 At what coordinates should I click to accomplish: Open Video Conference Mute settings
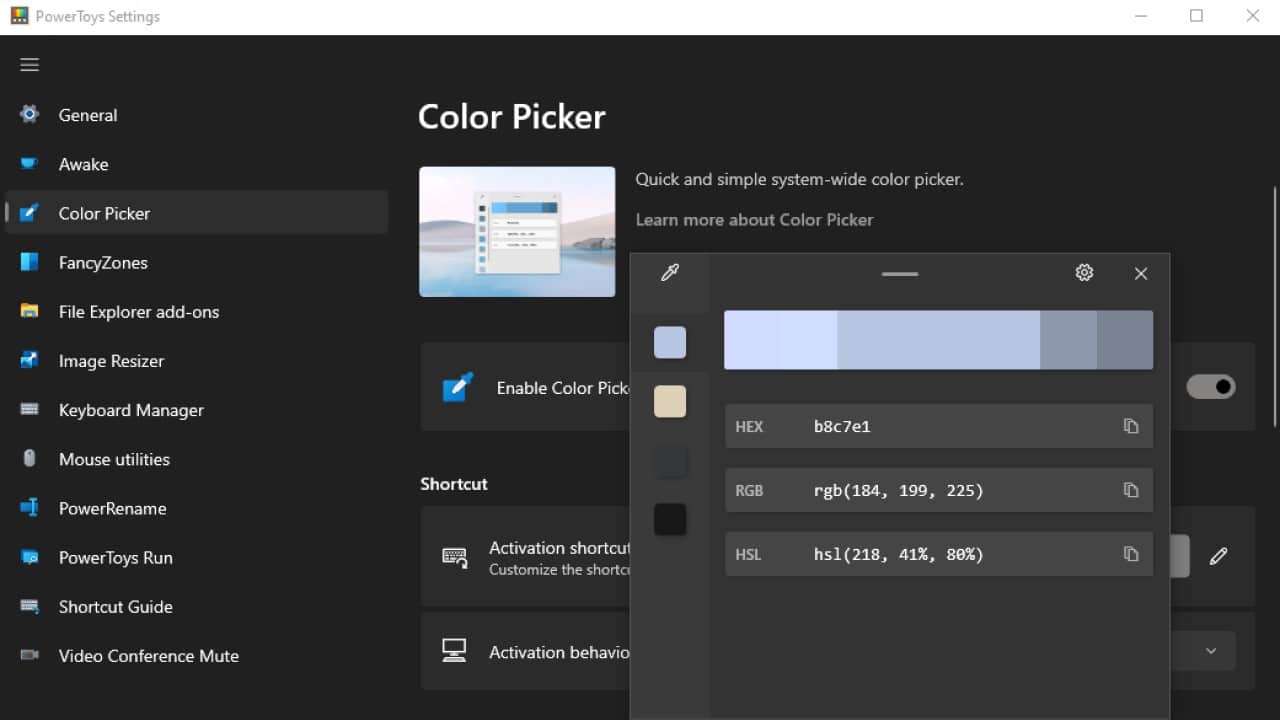(197, 655)
